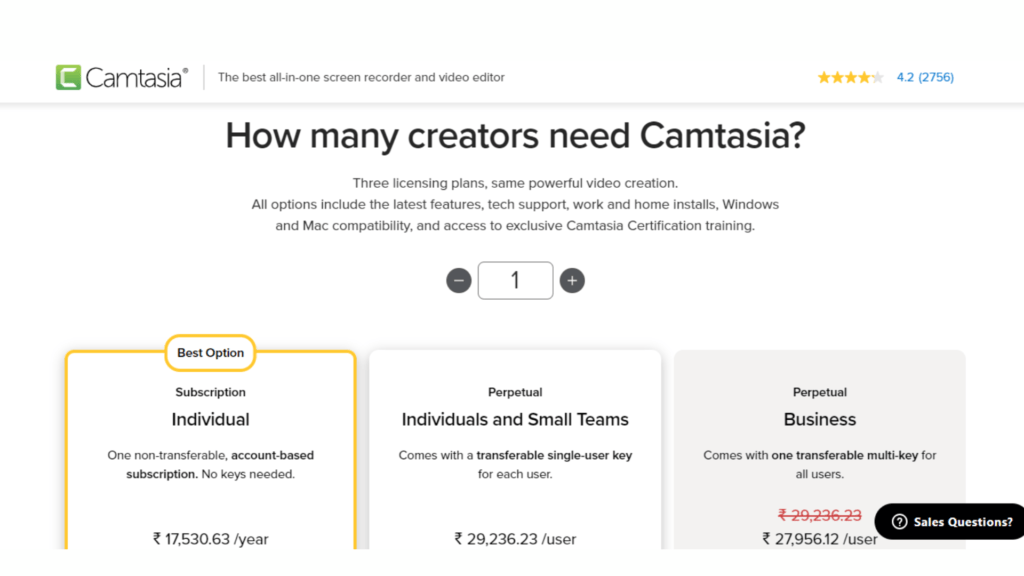The width and height of the screenshot is (1024, 576).
Task: Click the question mark icon on Sales Questions
Action: coord(899,521)
